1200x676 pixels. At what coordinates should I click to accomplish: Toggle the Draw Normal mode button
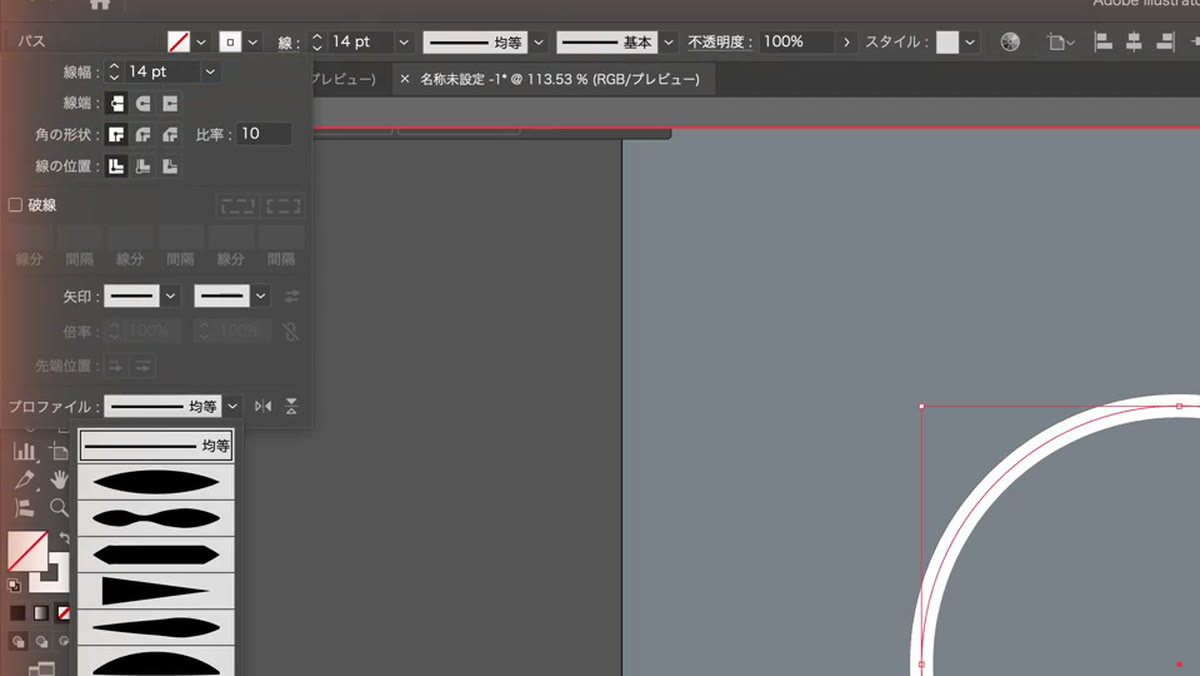(x=18, y=641)
